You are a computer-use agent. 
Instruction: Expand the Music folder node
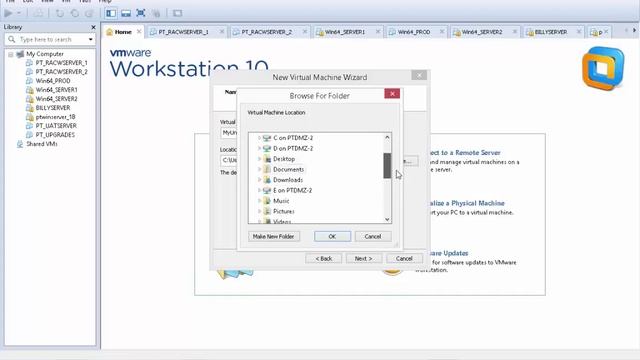point(259,201)
